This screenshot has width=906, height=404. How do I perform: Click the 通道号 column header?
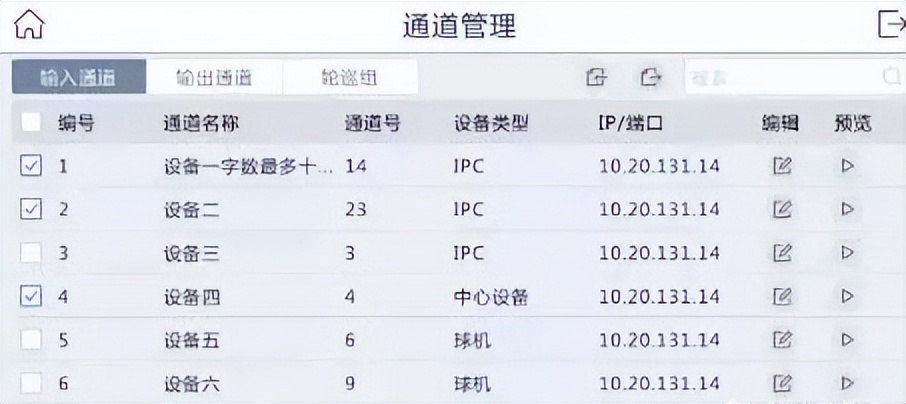tap(372, 124)
